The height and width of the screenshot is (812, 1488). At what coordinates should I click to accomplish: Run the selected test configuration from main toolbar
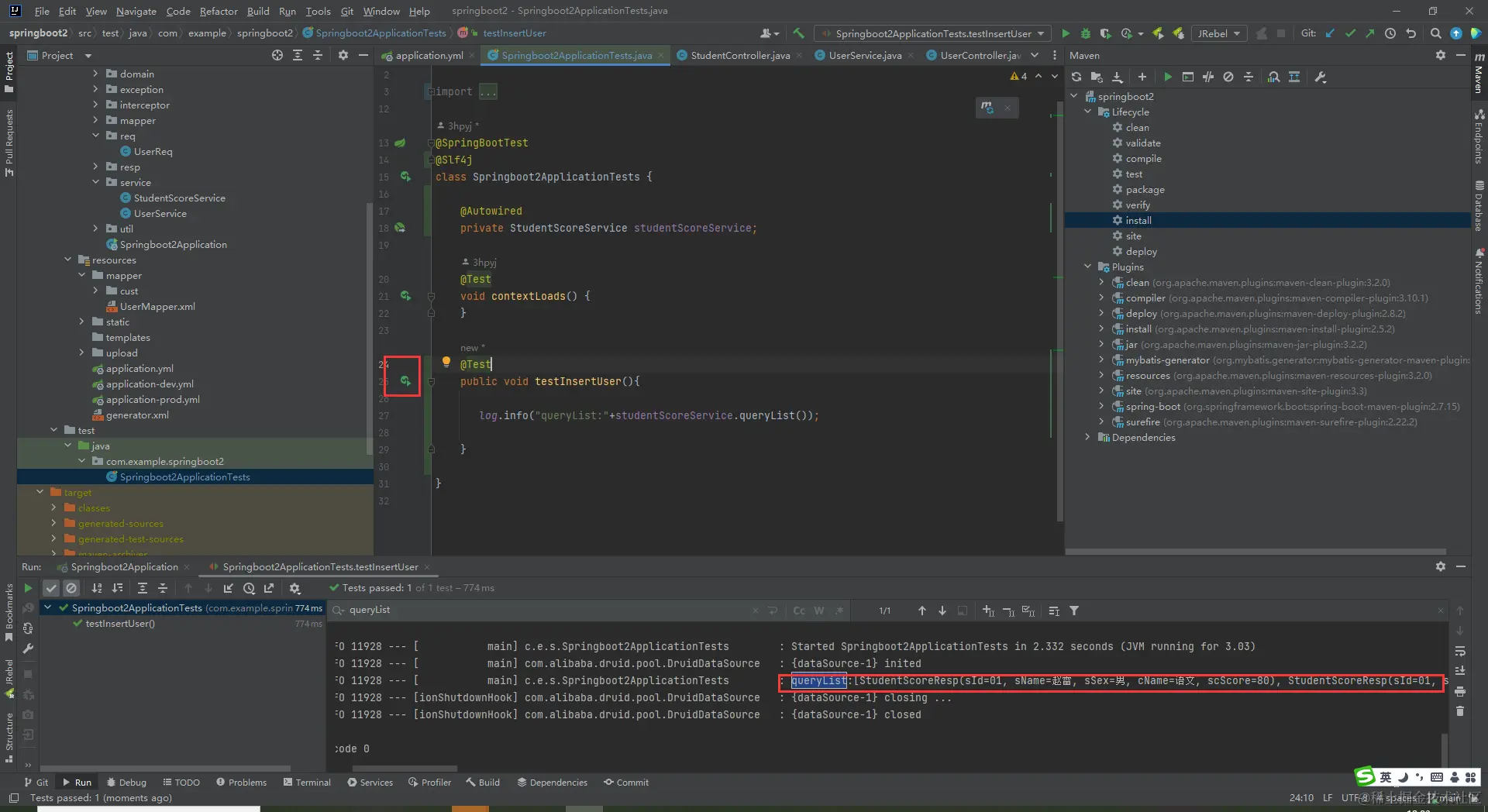1066,33
